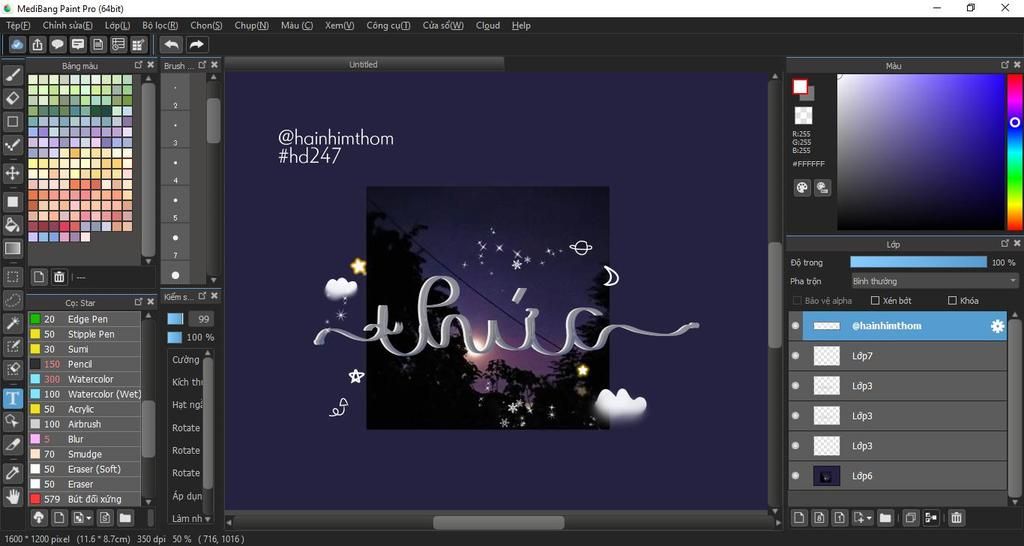Add new brush from cloud icon

coord(39,518)
